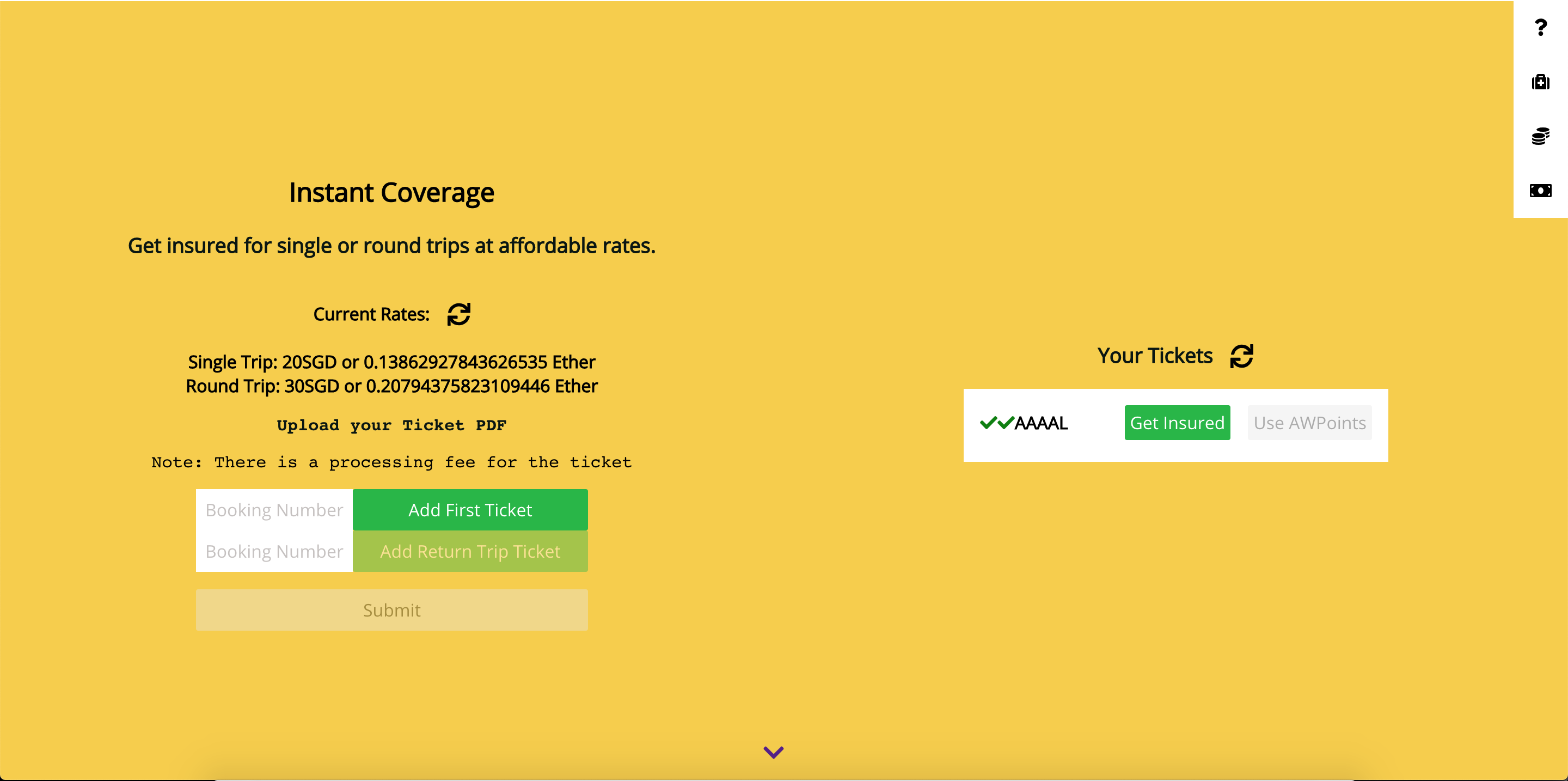Open the coins stack sidebar icon
This screenshot has height=781, width=1568.
[1540, 136]
